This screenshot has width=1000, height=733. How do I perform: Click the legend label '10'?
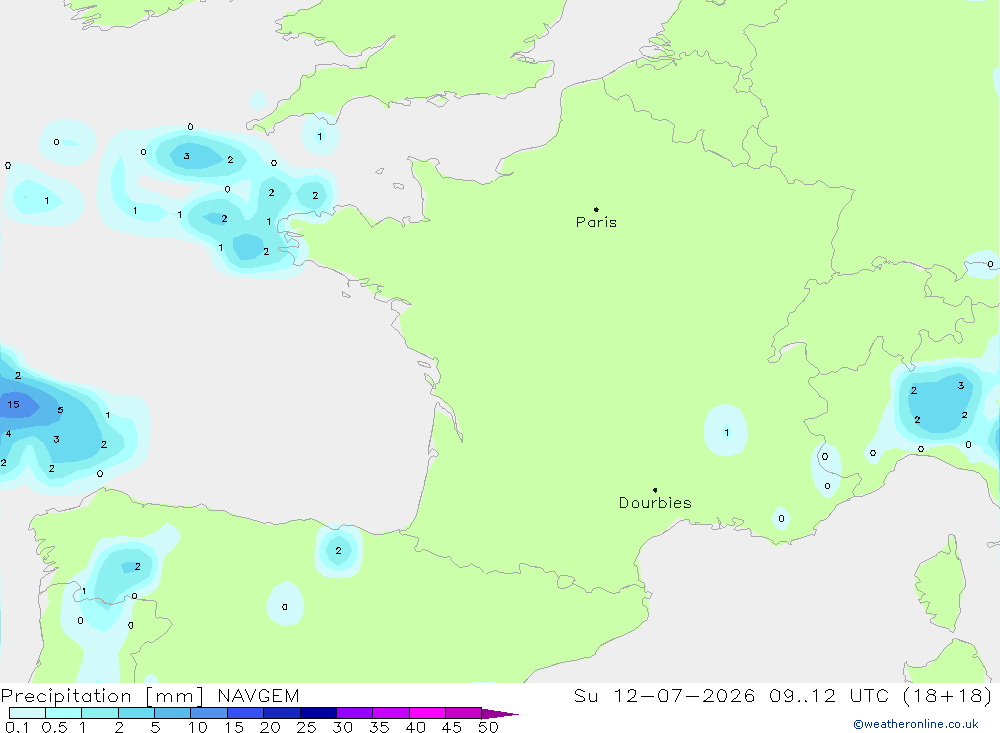198,727
